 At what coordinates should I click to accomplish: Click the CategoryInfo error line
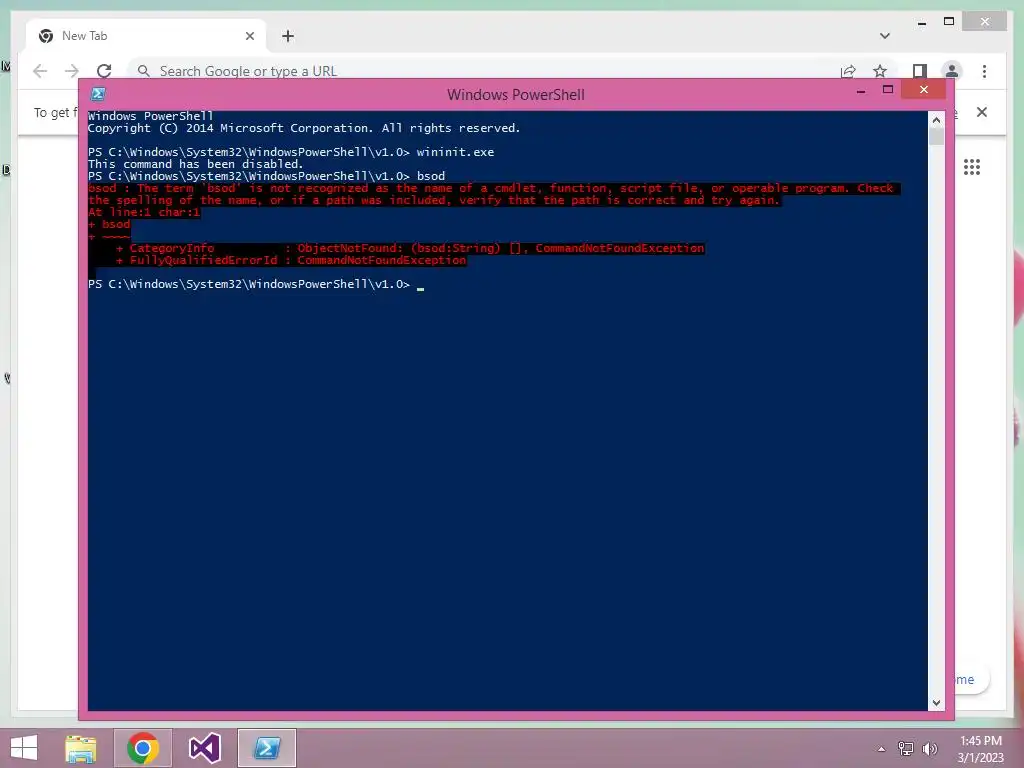click(x=410, y=248)
